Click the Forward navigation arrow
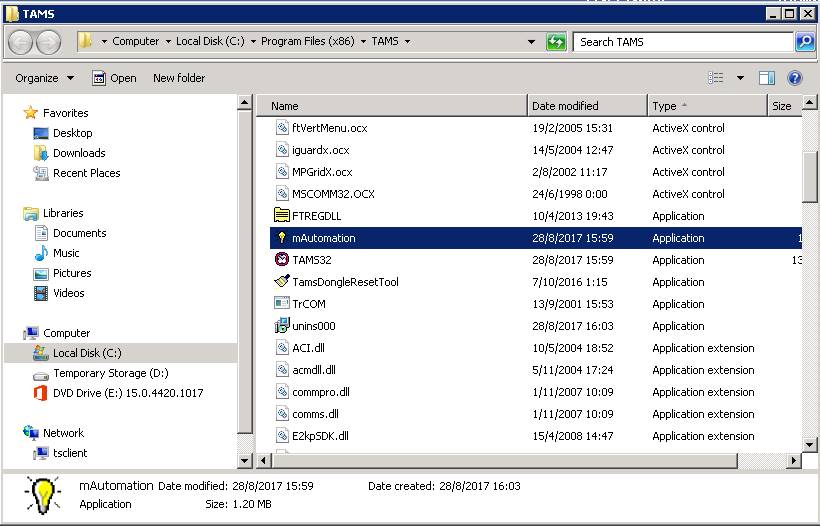Image resolution: width=820 pixels, height=526 pixels. 48,41
